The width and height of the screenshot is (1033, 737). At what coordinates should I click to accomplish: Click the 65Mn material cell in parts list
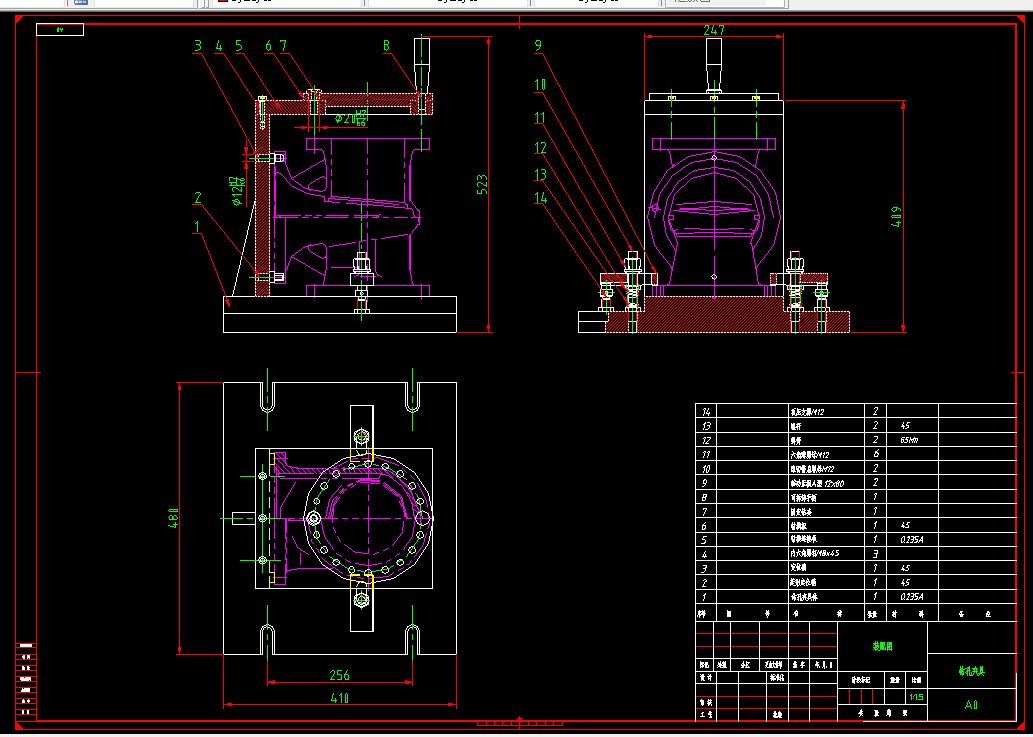tap(909, 440)
